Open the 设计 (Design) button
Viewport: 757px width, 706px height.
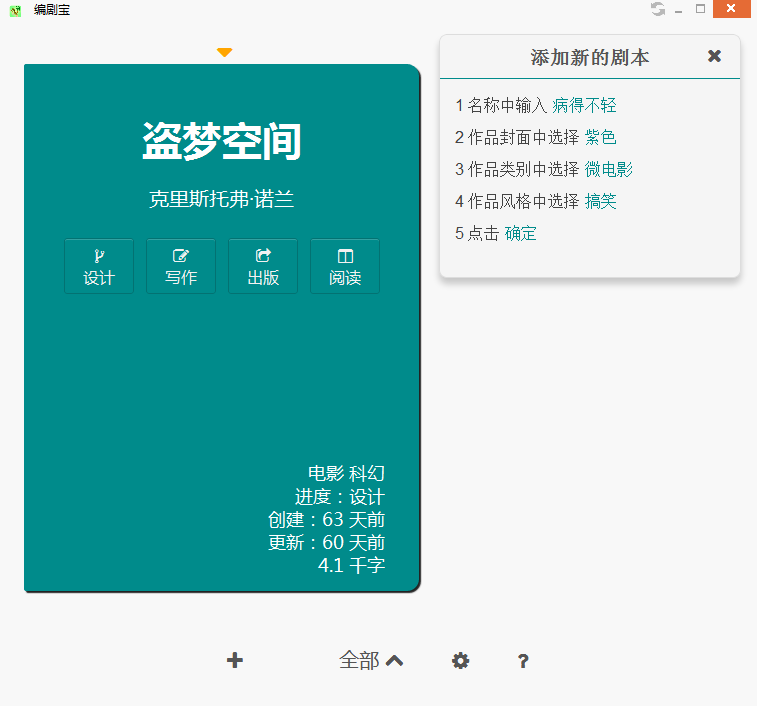99,266
